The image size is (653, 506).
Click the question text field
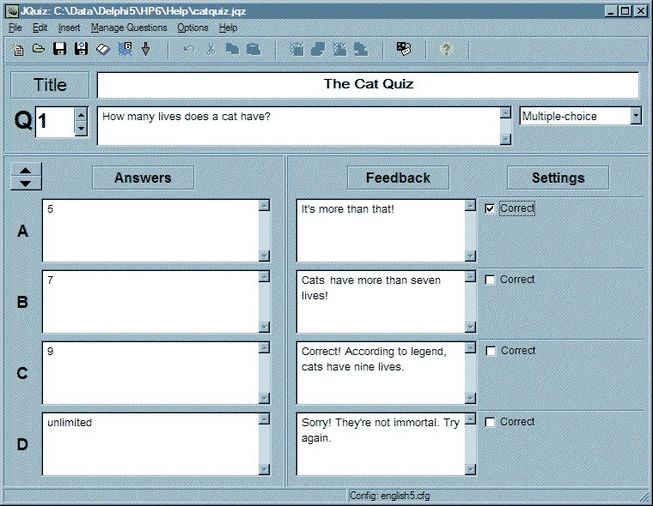pos(298,126)
